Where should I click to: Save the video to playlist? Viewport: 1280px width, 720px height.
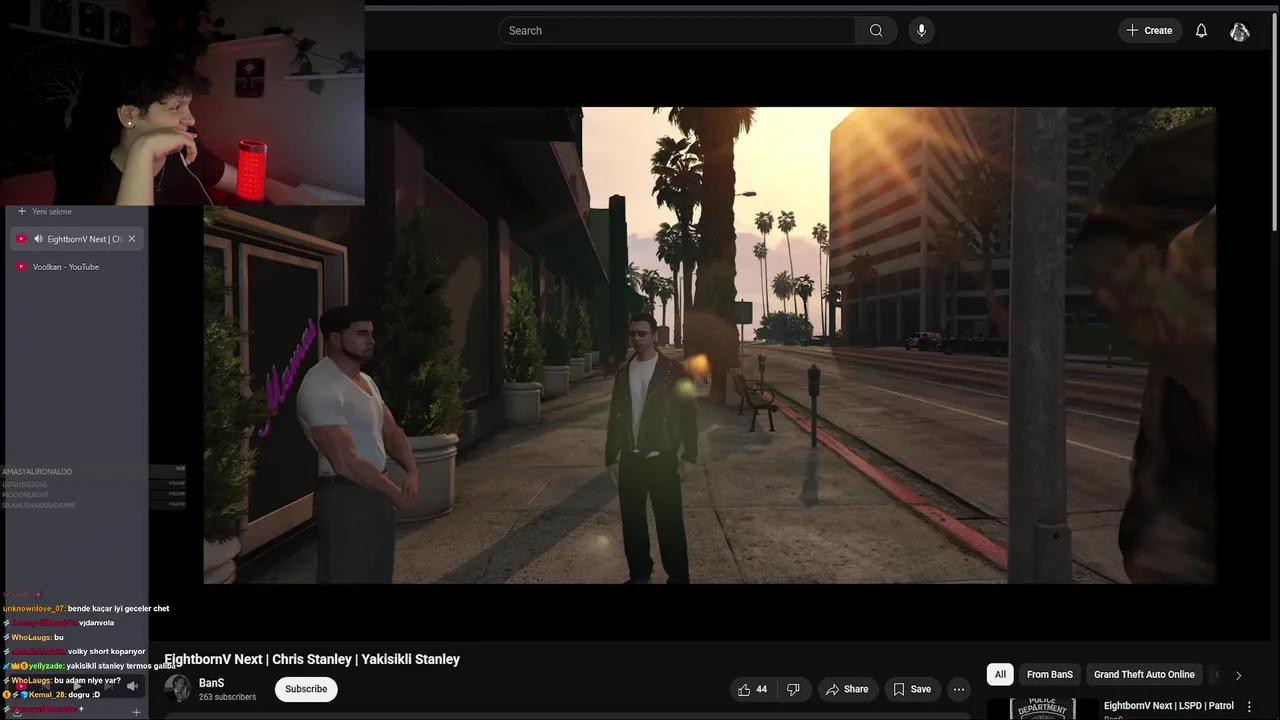coord(912,689)
